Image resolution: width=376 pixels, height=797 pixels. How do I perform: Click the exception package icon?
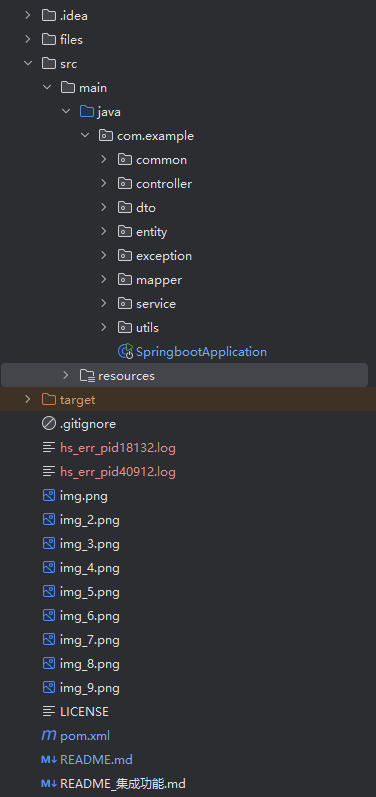(125, 256)
